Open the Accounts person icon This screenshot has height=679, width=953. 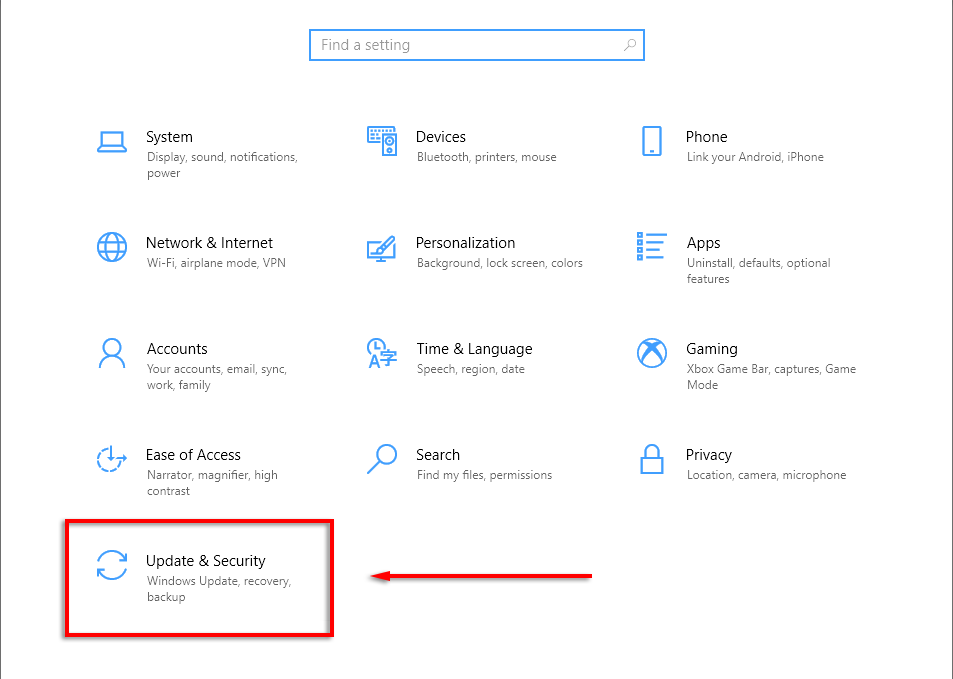[112, 353]
